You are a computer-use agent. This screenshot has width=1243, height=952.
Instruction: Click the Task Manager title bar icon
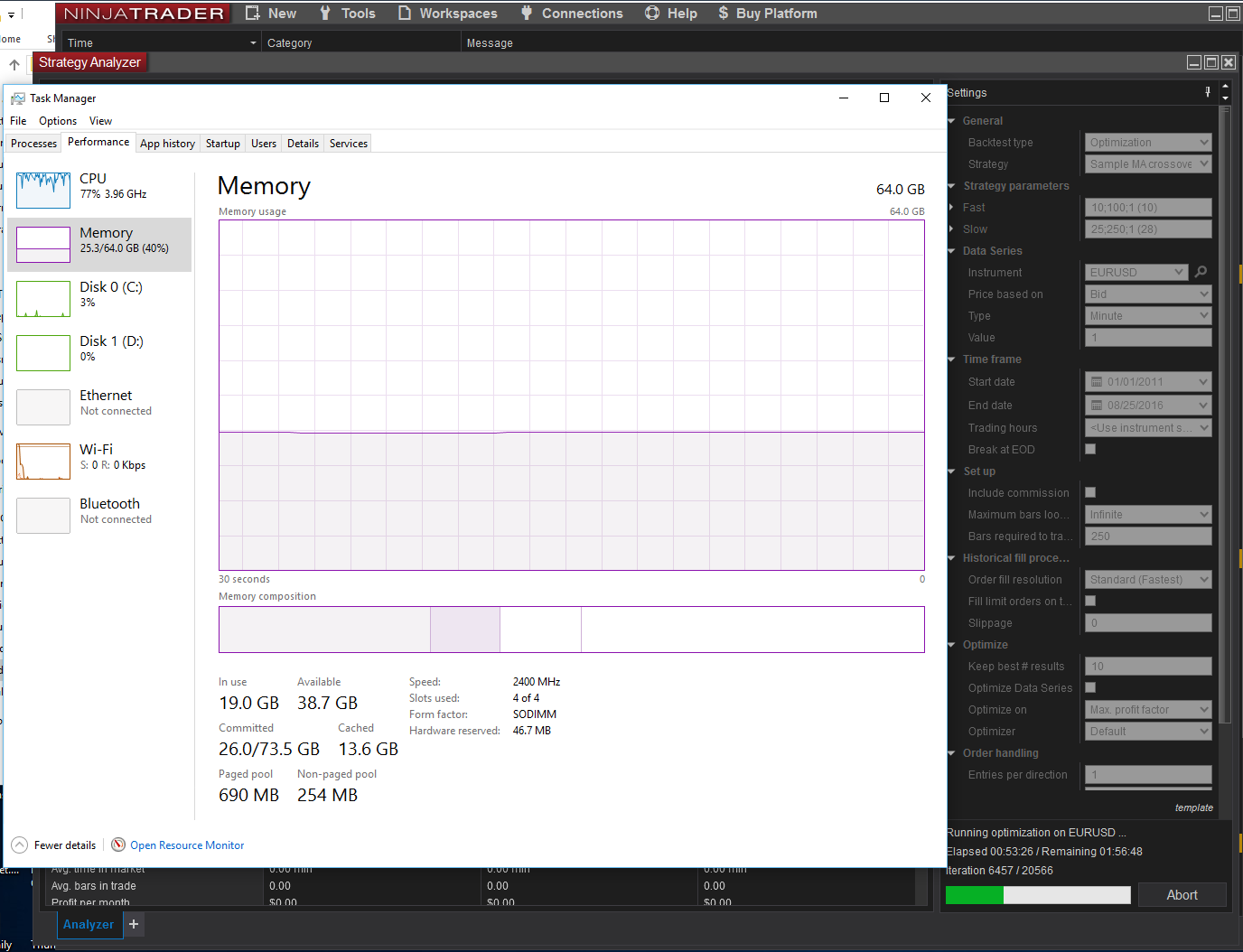18,98
